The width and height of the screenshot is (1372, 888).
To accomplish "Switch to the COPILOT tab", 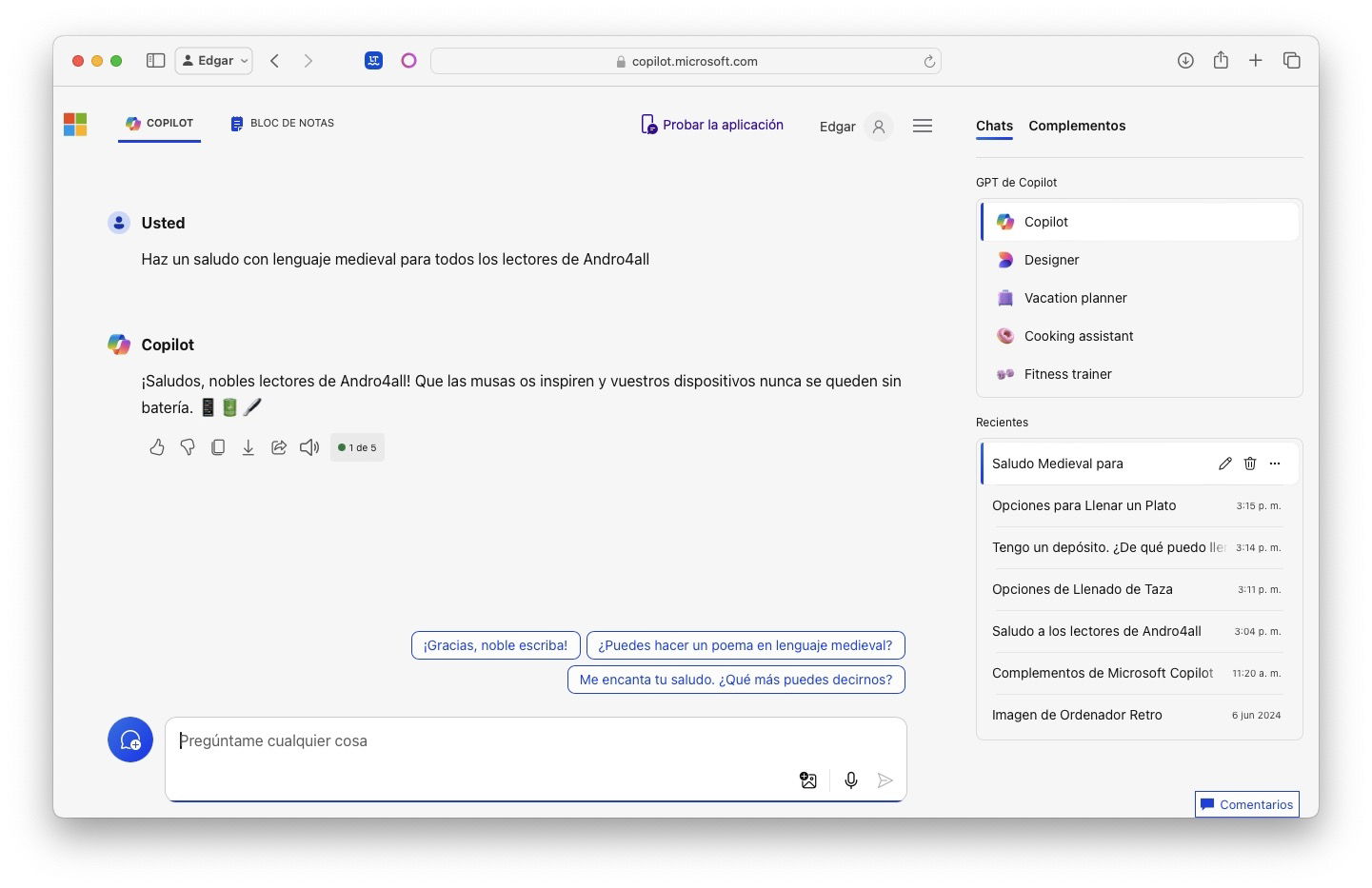I will 159,124.
